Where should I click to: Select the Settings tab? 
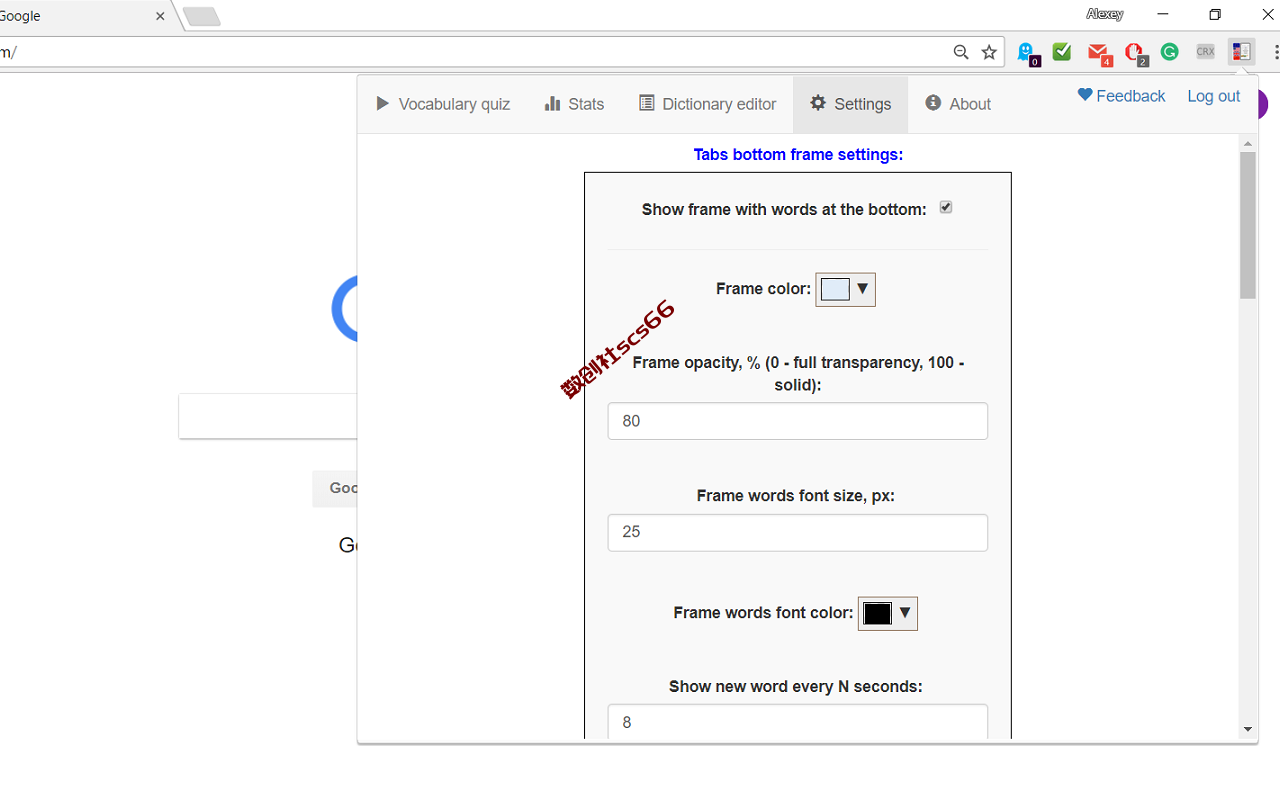pos(851,104)
